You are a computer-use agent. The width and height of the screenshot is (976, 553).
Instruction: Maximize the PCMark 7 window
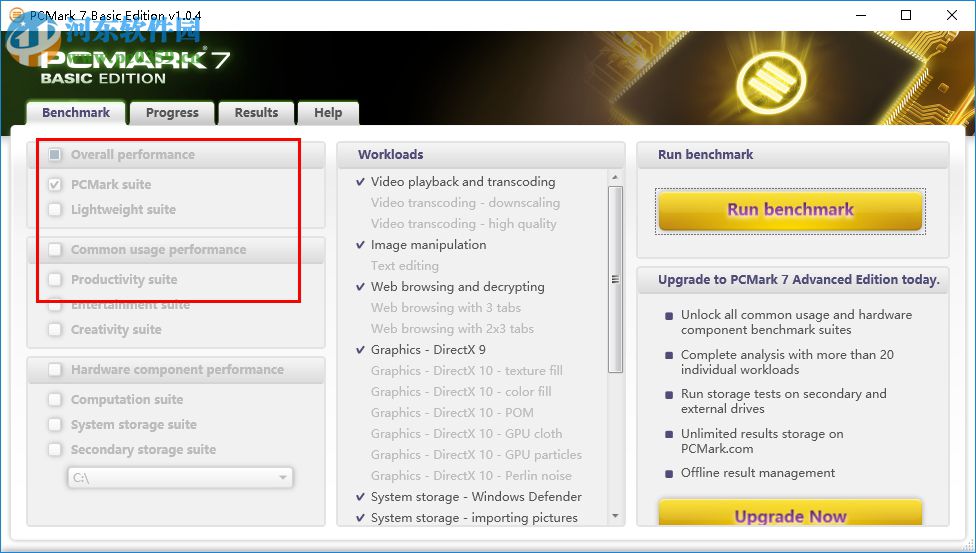[x=906, y=15]
